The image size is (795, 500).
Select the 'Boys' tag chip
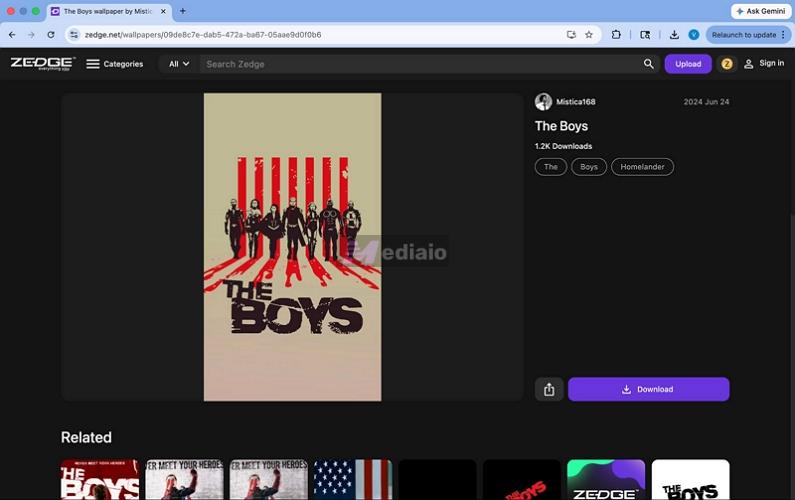pos(589,167)
